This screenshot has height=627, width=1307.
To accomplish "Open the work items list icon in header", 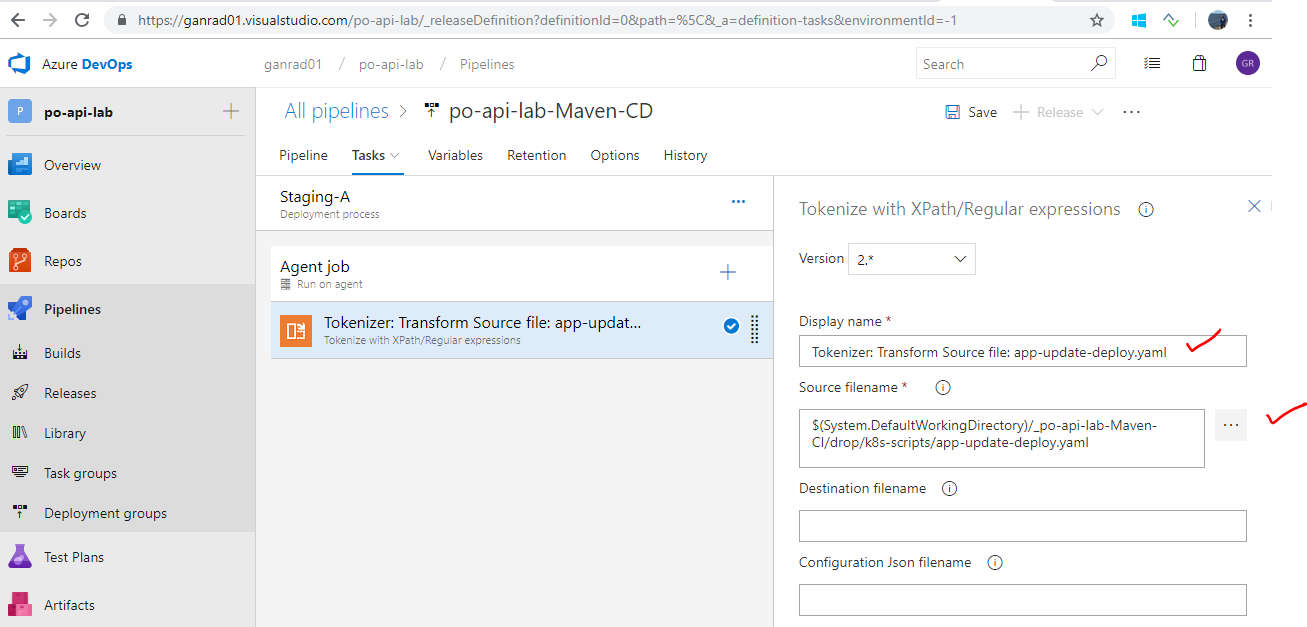I will (x=1152, y=63).
